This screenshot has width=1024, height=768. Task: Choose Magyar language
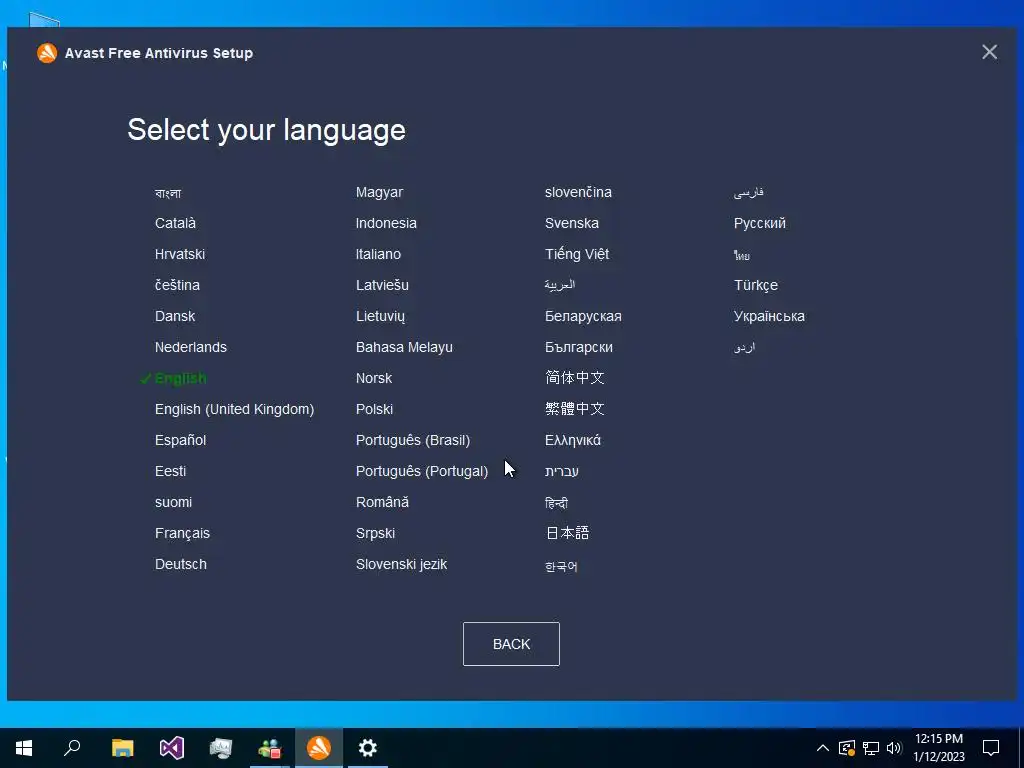[x=379, y=193]
